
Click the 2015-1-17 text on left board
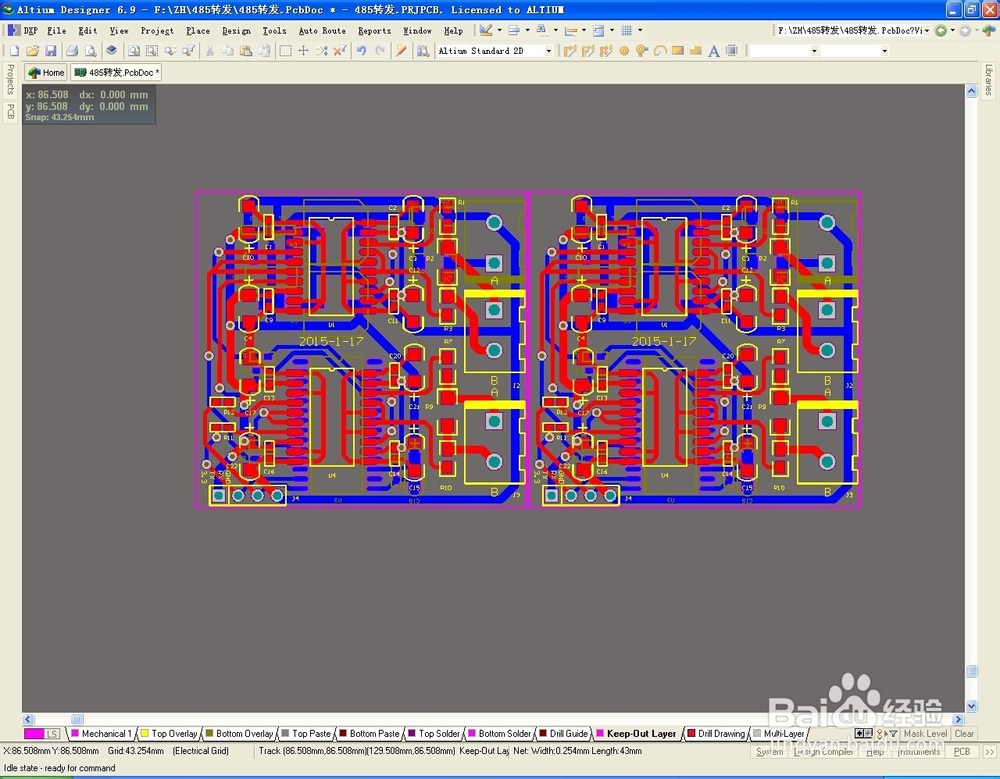coord(331,341)
